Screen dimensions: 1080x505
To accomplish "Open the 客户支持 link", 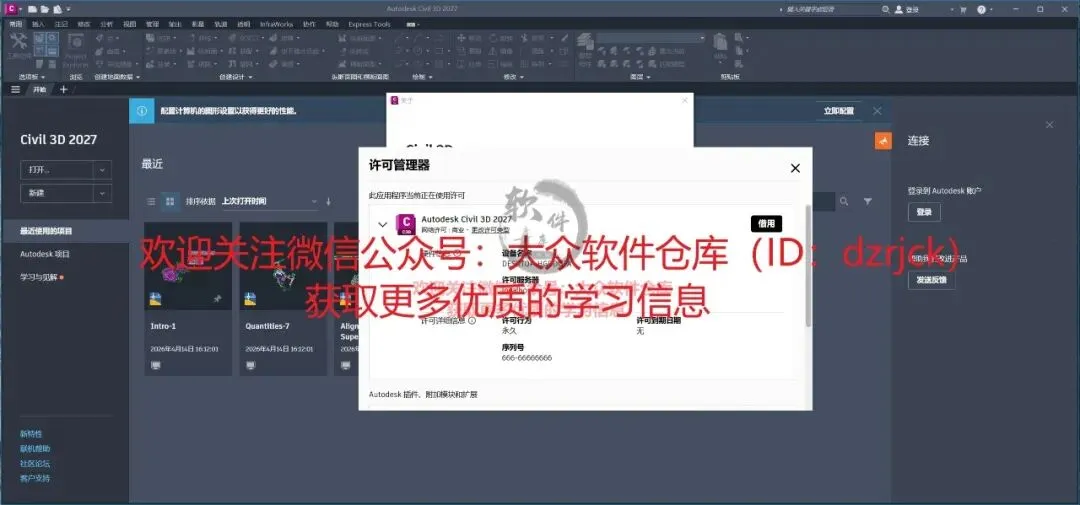I will (x=35, y=478).
